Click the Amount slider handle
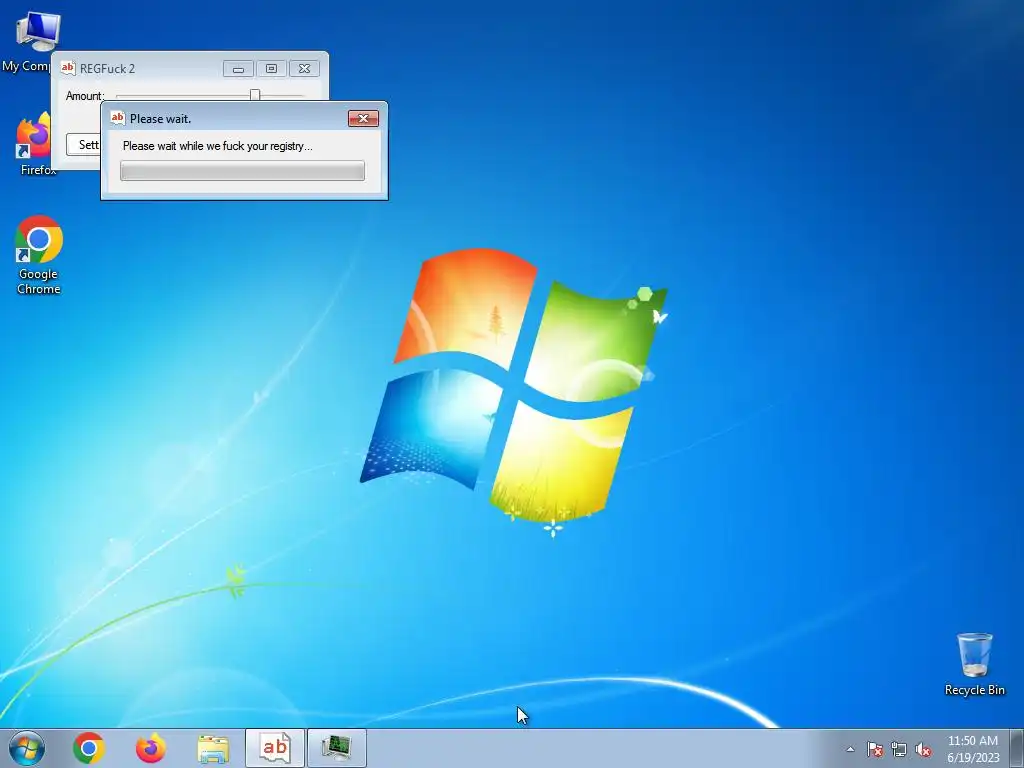 [x=255, y=95]
